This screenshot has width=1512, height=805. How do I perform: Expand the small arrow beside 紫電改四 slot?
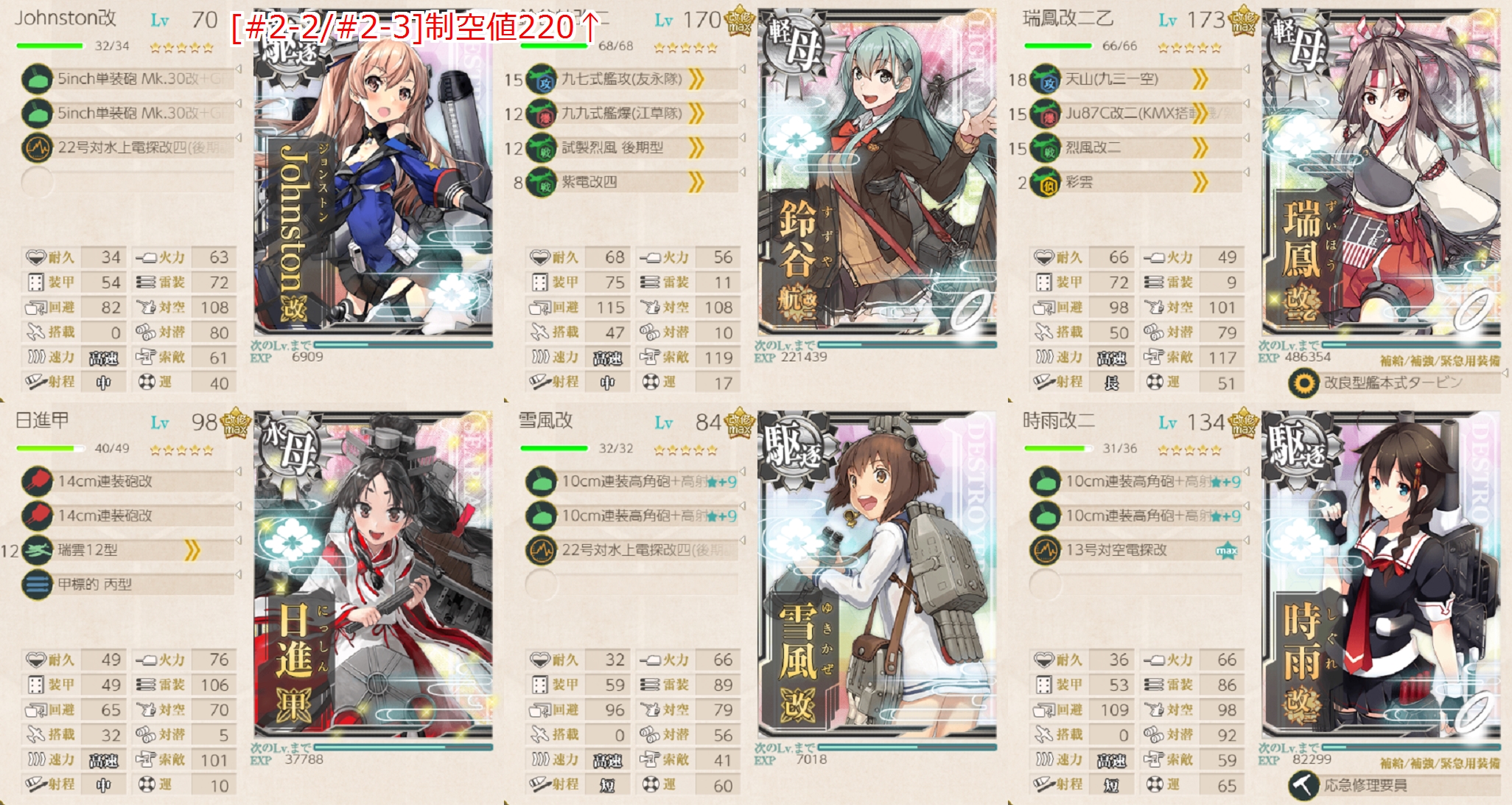742,172
